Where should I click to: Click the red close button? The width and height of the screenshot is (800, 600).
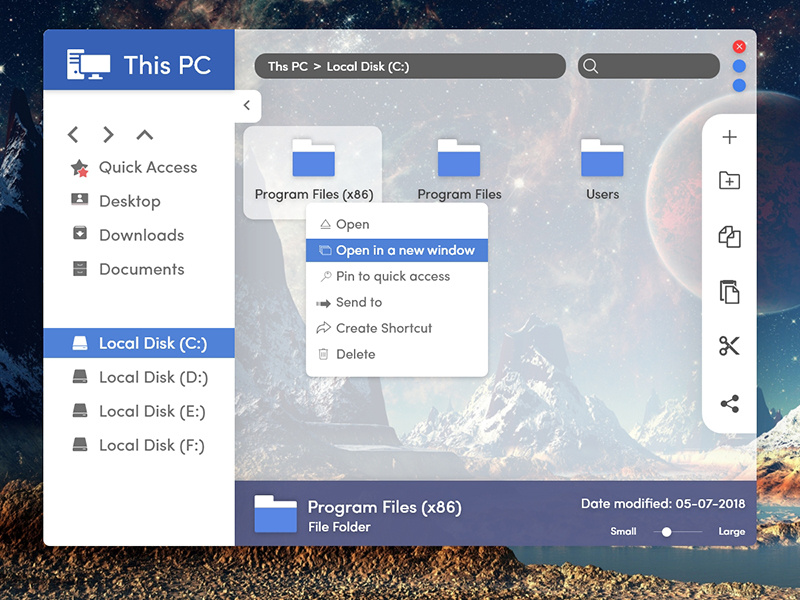(739, 47)
